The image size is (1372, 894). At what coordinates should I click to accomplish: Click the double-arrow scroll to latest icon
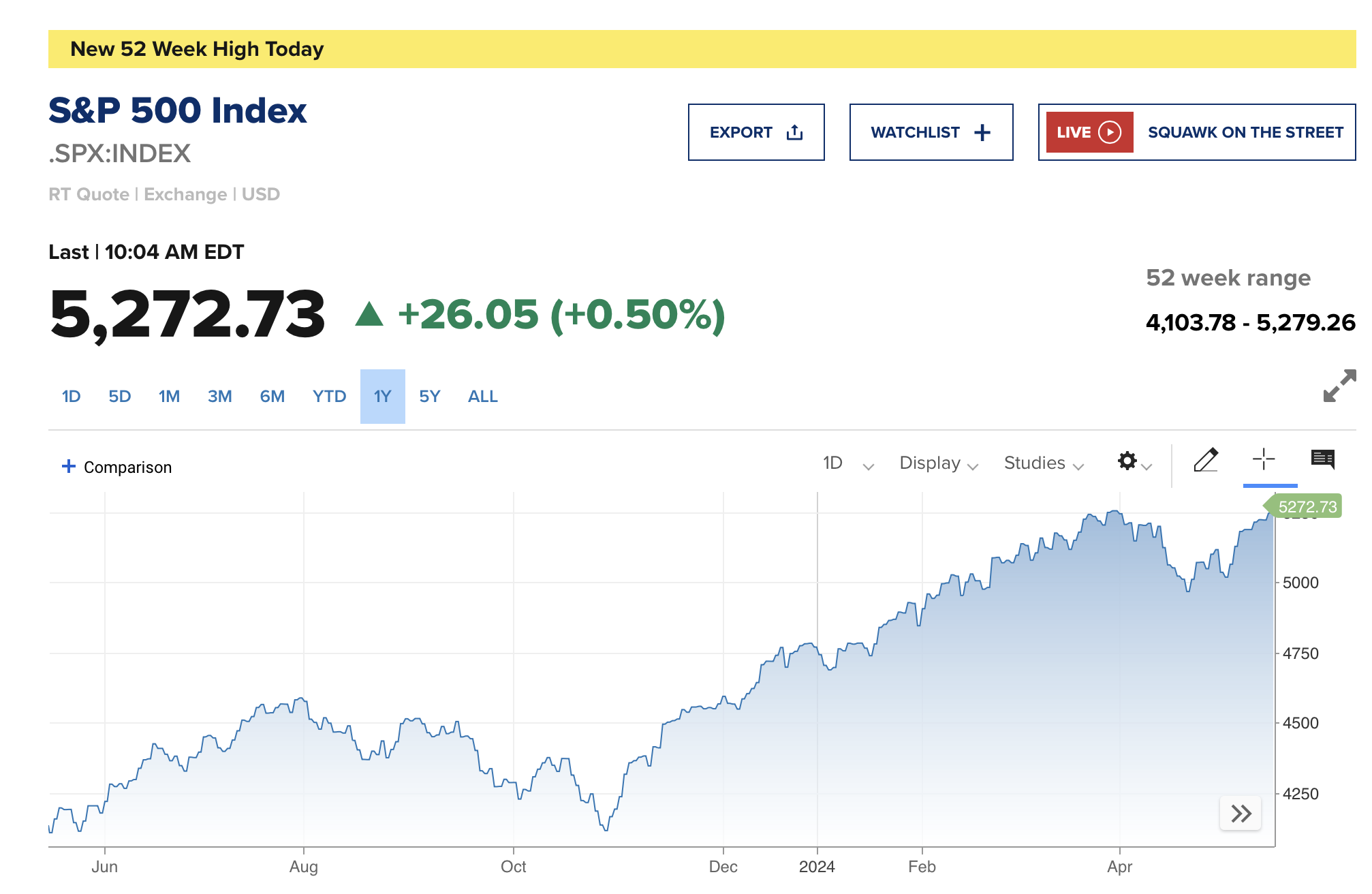1241,814
